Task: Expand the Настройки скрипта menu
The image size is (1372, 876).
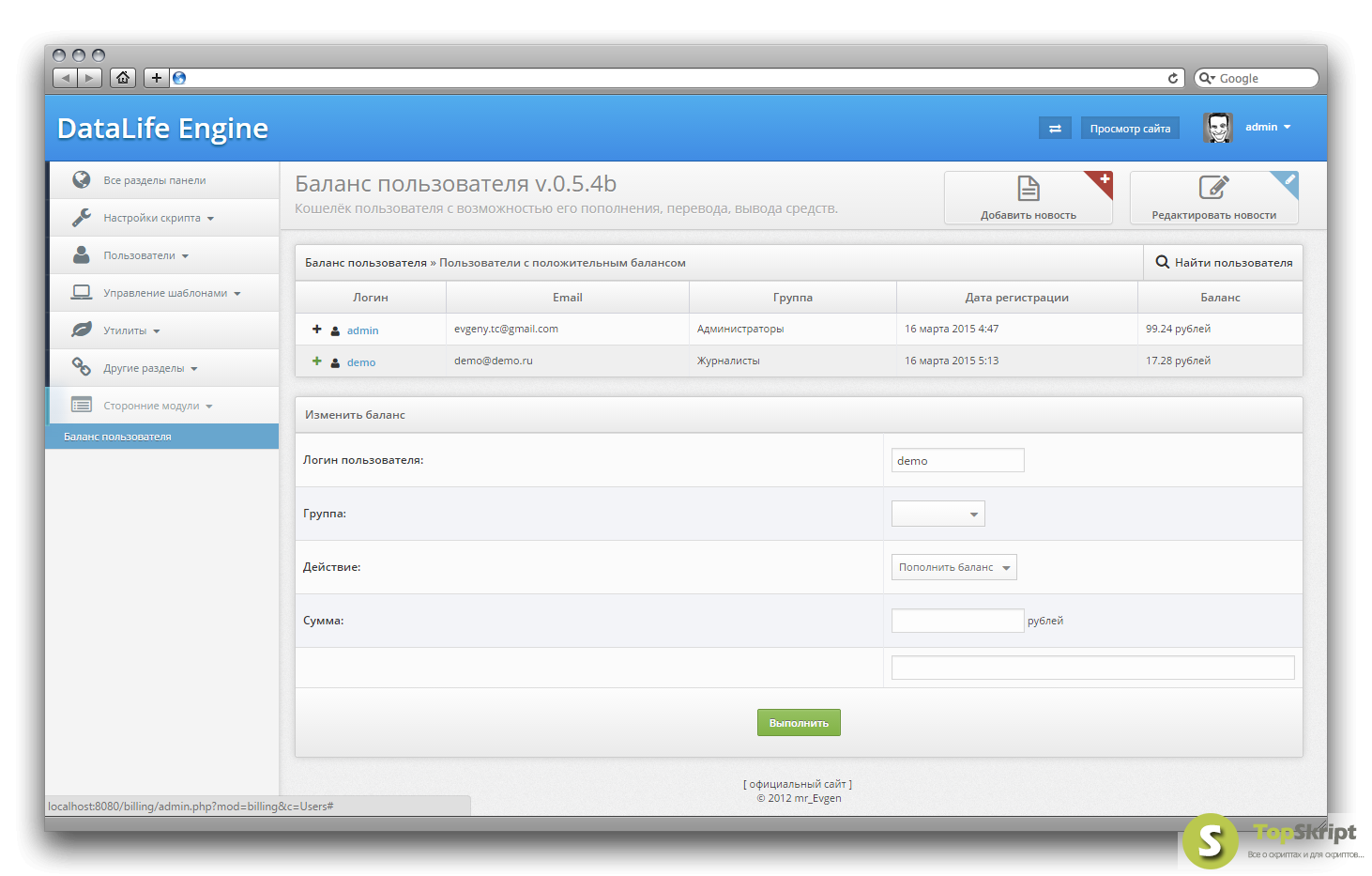Action: pos(210,219)
